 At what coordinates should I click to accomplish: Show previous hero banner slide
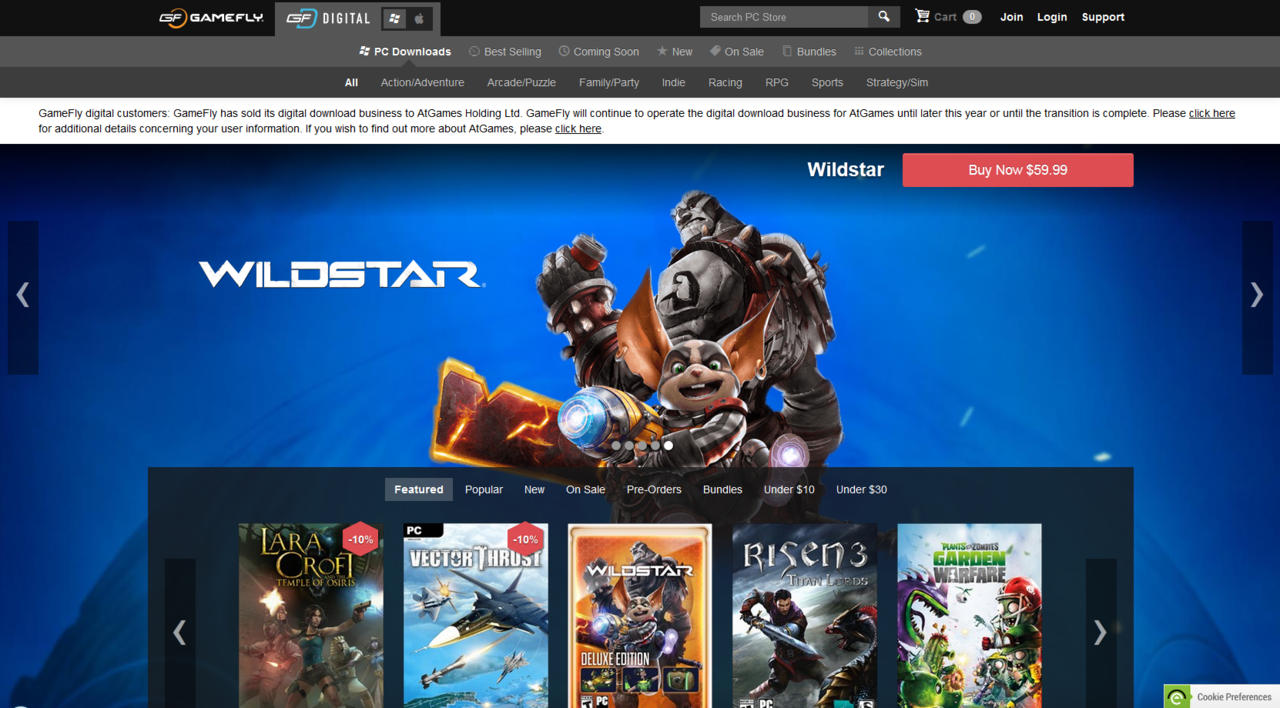coord(23,297)
